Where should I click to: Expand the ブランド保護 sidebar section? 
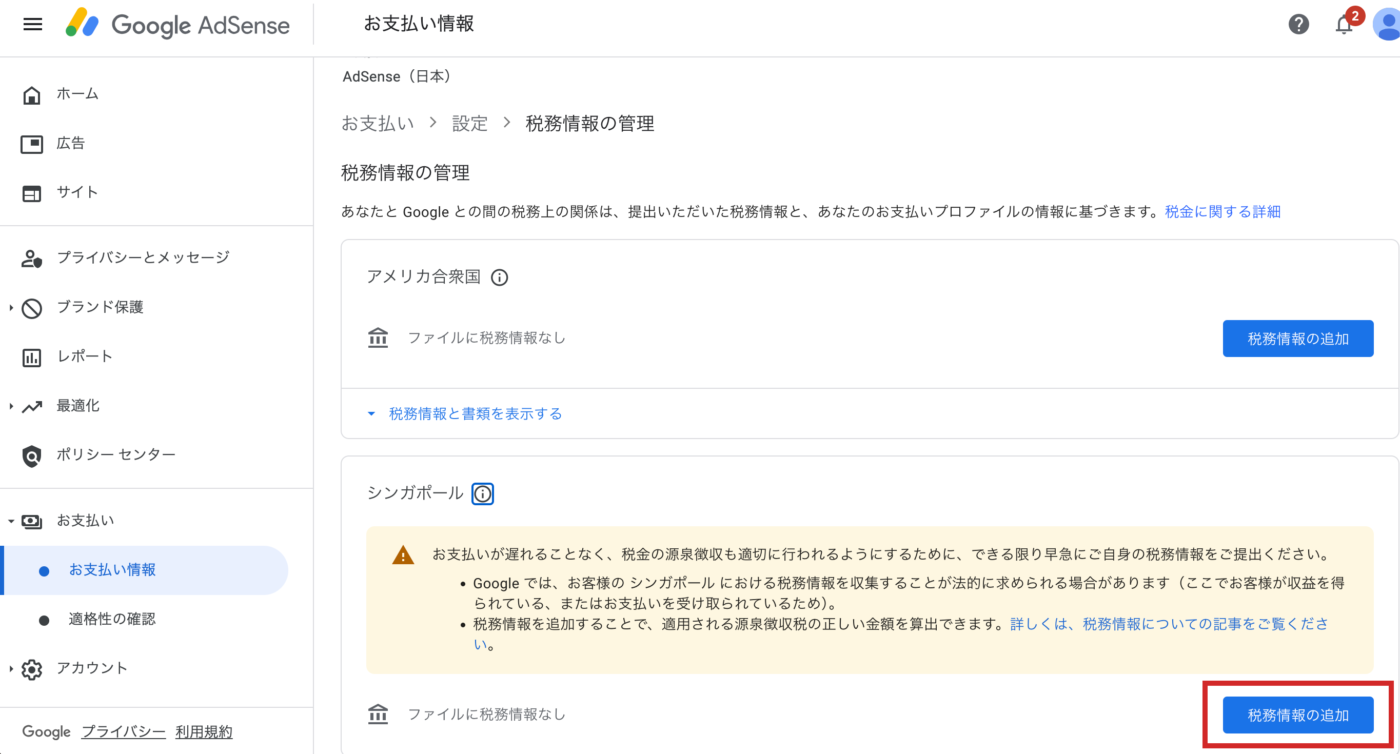pyautogui.click(x=11, y=308)
